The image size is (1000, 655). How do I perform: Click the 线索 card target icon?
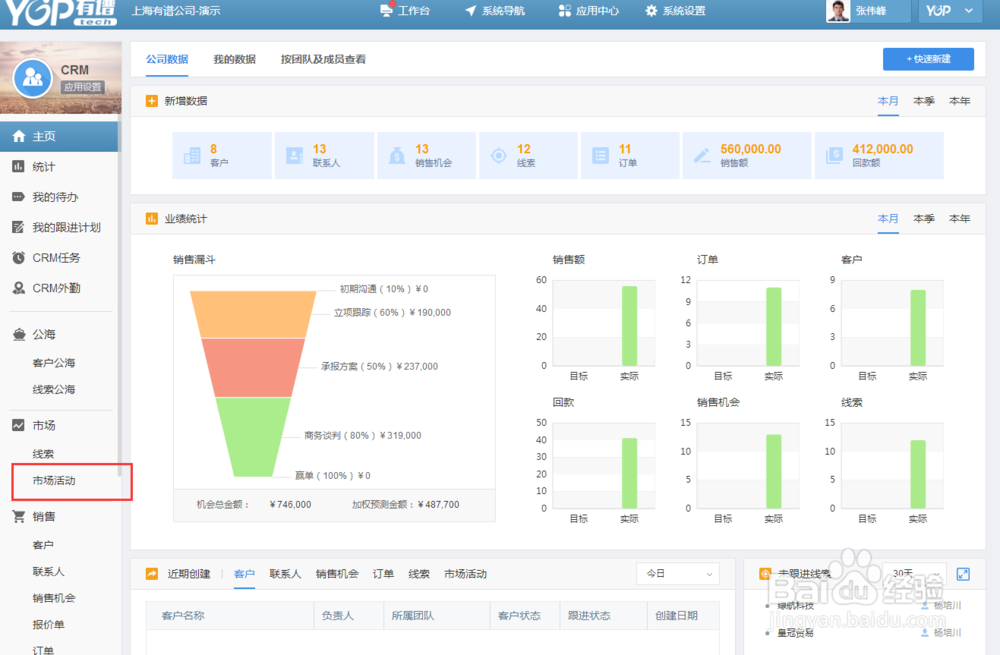(499, 156)
